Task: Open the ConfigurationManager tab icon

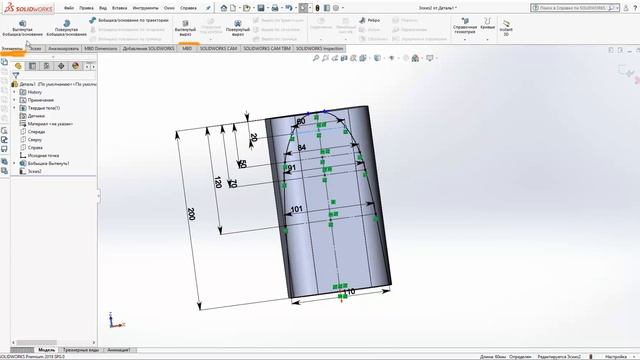Action: (x=47, y=66)
